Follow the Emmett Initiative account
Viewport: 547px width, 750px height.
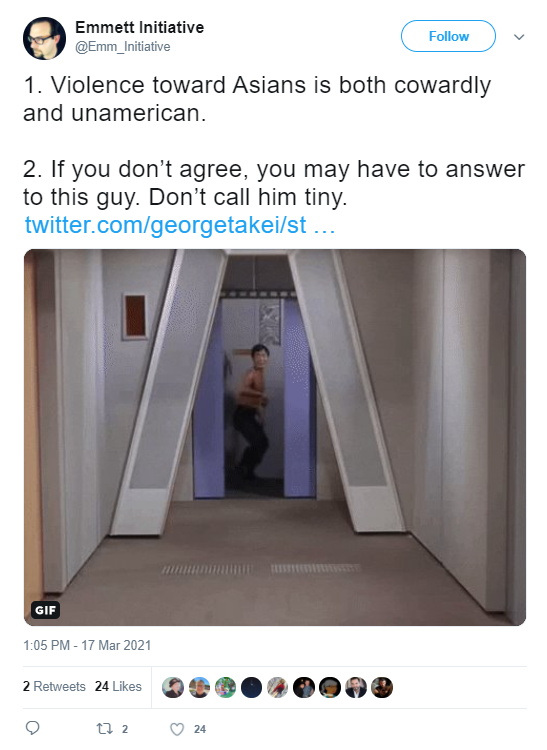click(448, 36)
